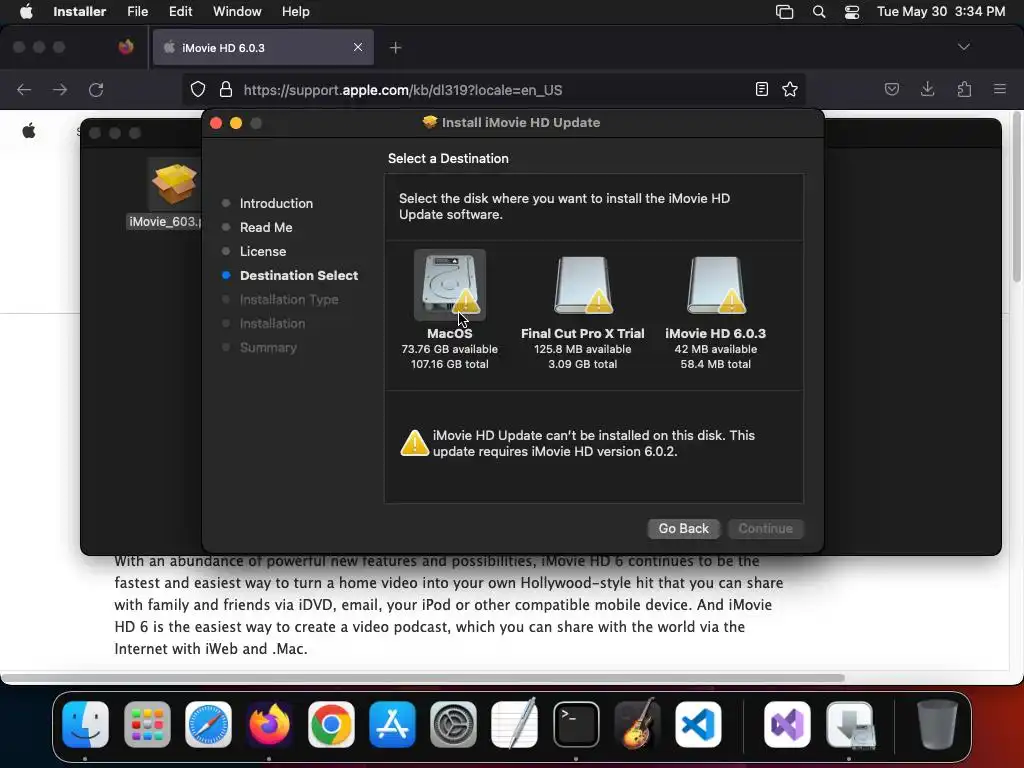Open a new browser tab
The image size is (1024, 768).
point(395,48)
